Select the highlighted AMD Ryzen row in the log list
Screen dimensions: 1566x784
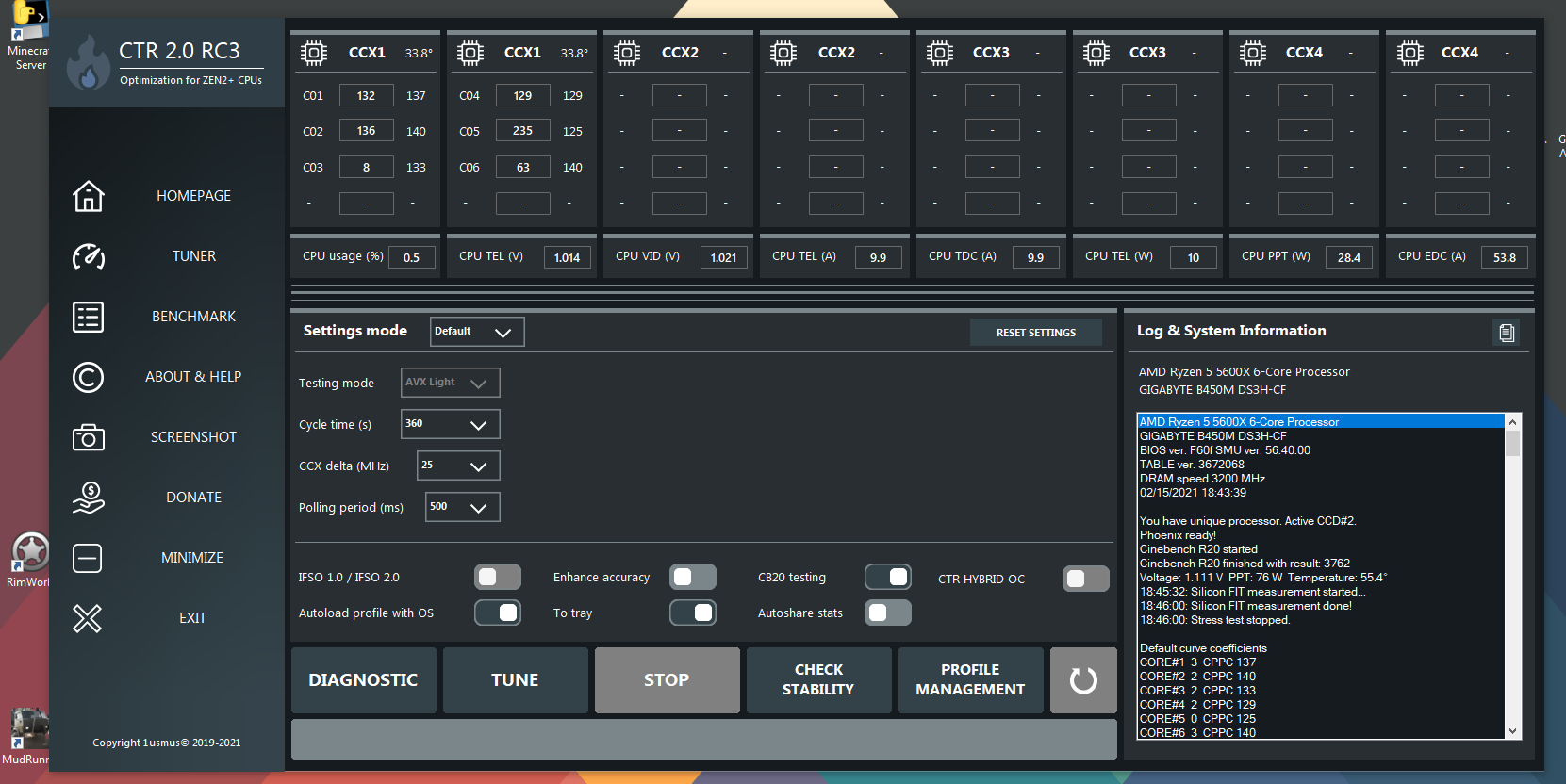[1321, 422]
